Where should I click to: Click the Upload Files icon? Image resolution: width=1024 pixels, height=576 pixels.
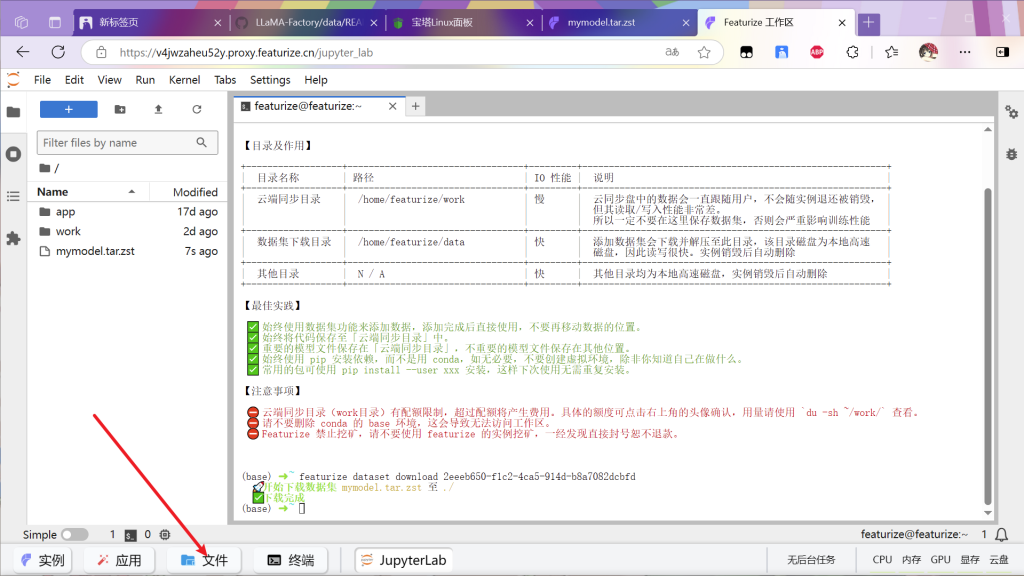158,109
